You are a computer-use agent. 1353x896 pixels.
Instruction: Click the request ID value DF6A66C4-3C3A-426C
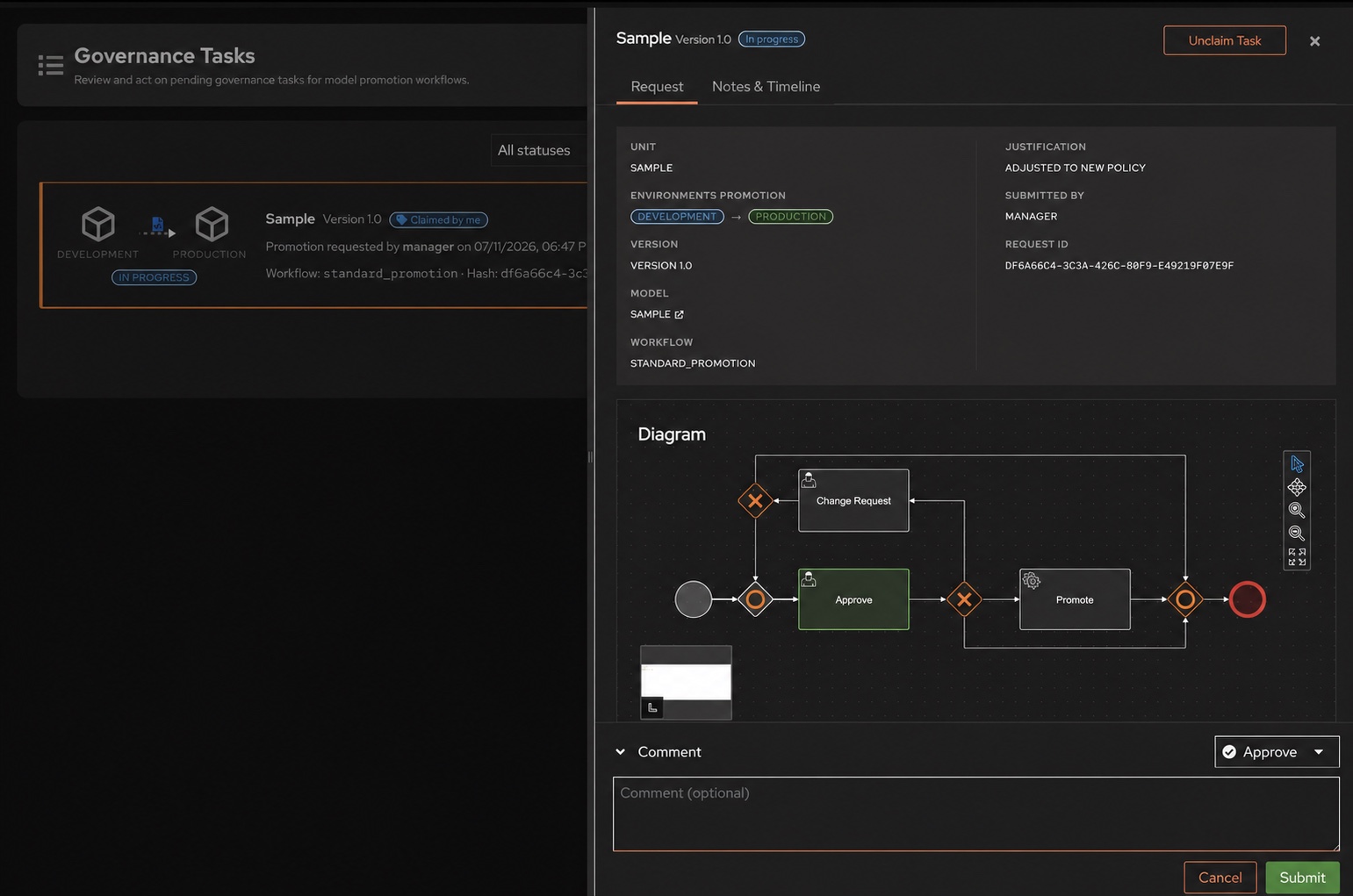pyautogui.click(x=1119, y=265)
